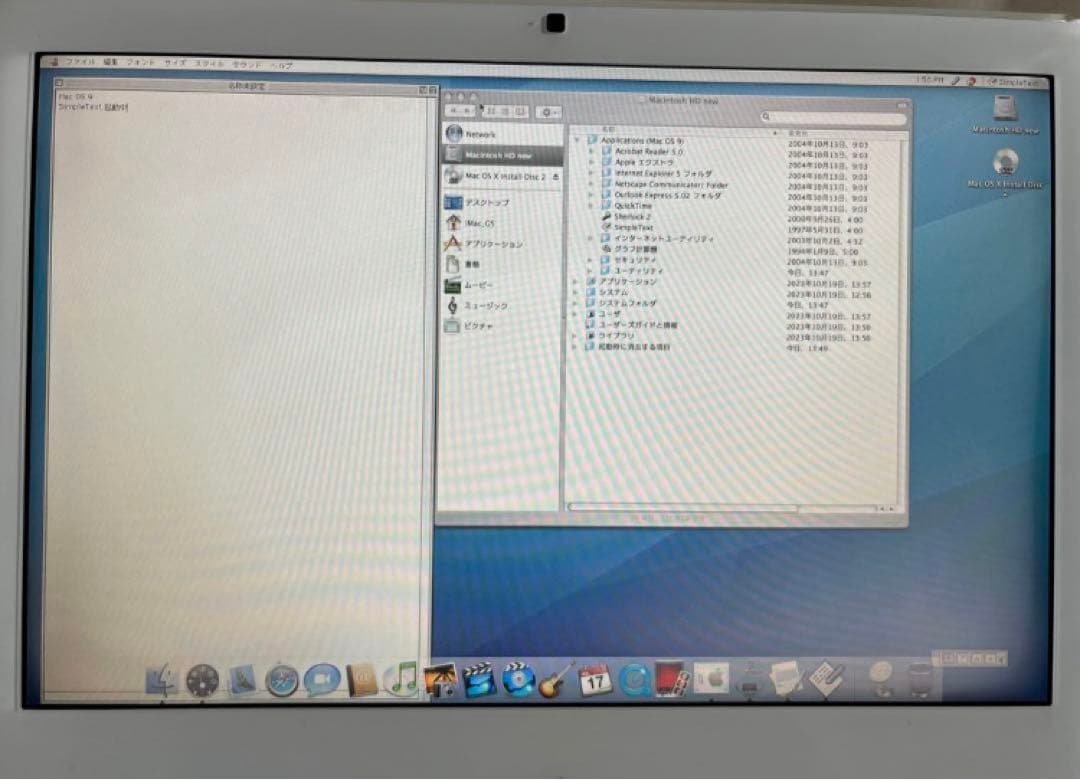Eject Mac OS X Install Disc 2
This screenshot has height=780, width=1080.
tap(555, 176)
